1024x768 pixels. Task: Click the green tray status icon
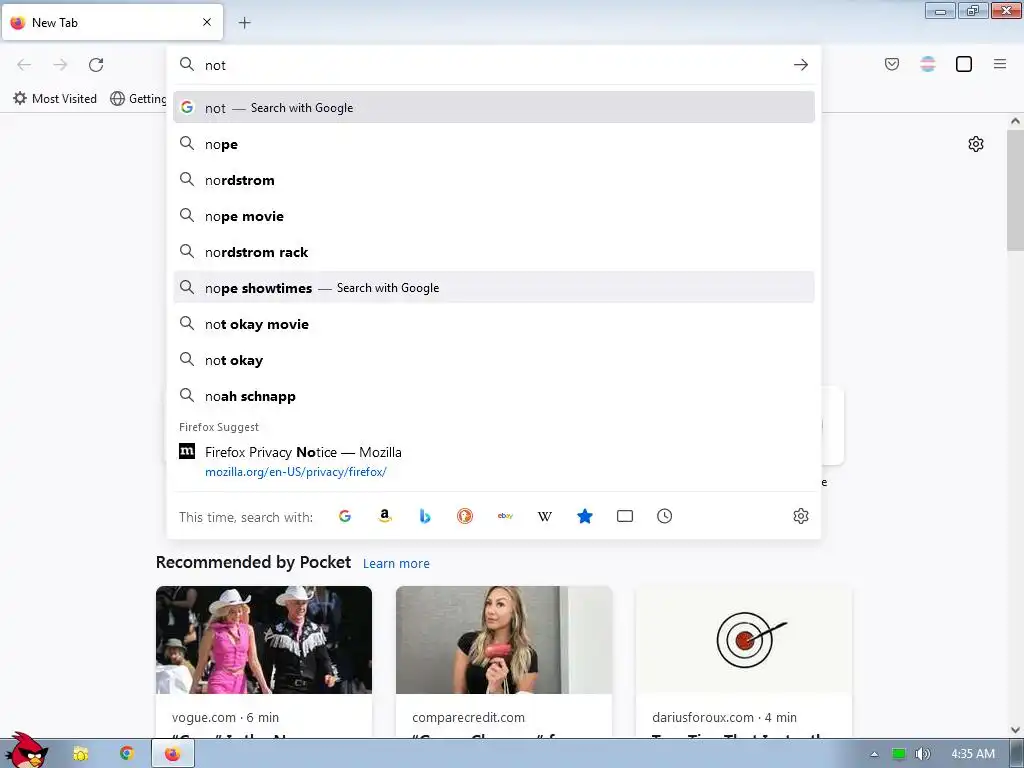[x=899, y=754]
